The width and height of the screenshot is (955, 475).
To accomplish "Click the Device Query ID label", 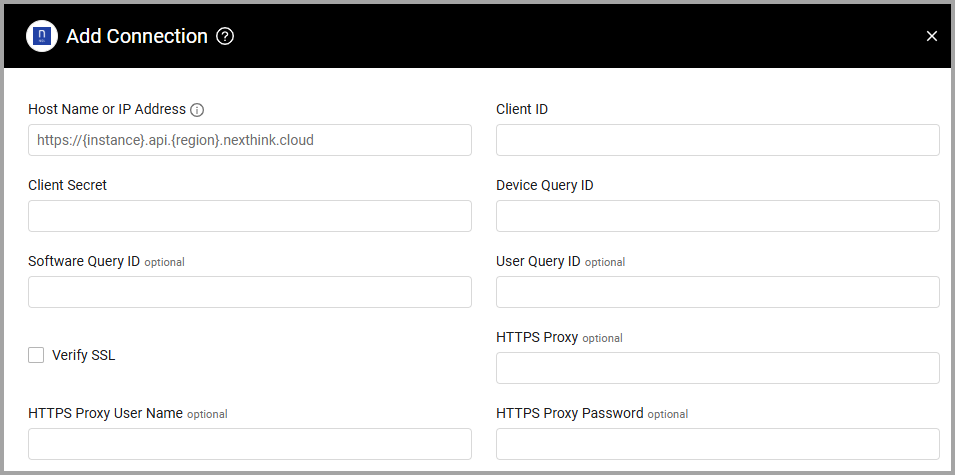I will click(x=544, y=185).
